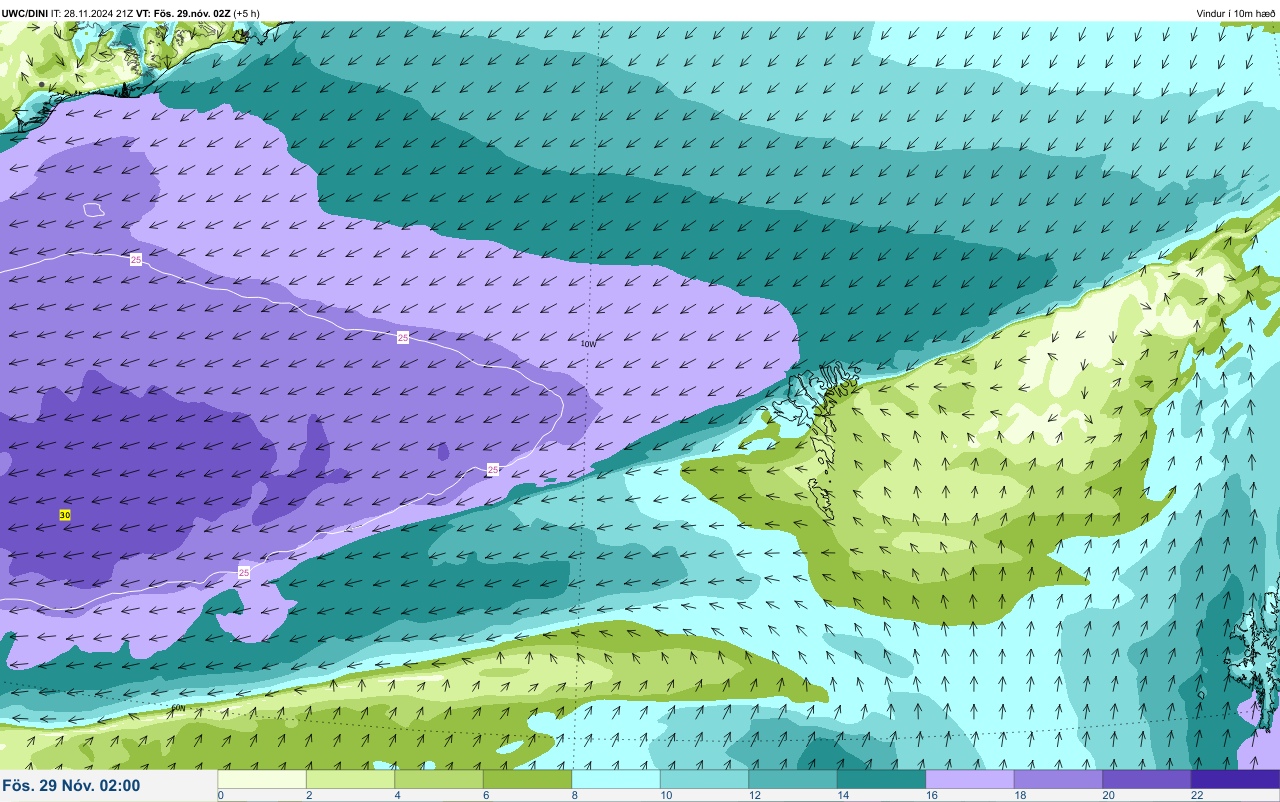Select the lavender 16–18 legend swatch
The image size is (1280, 802).
(970, 779)
